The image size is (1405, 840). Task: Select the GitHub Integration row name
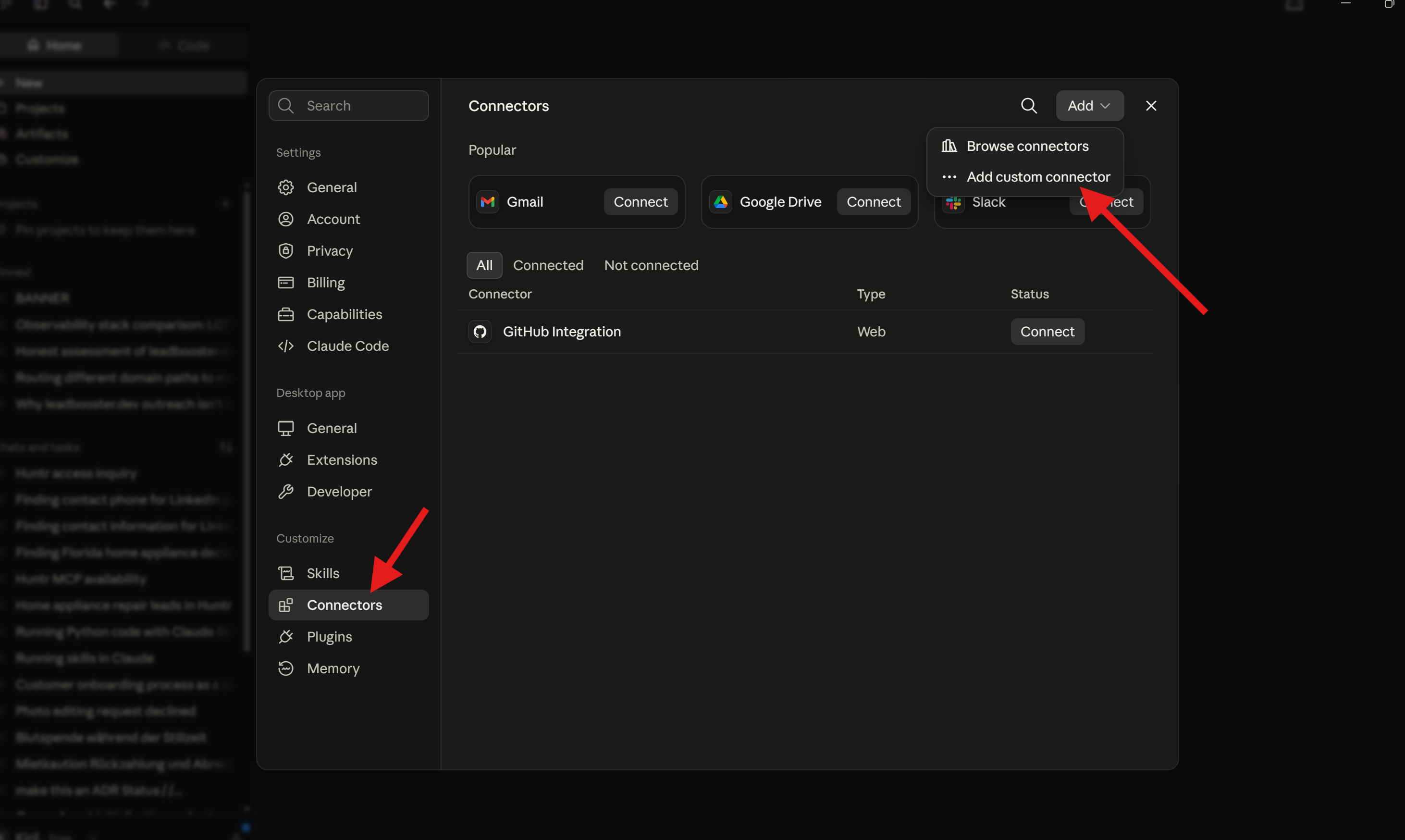click(562, 332)
